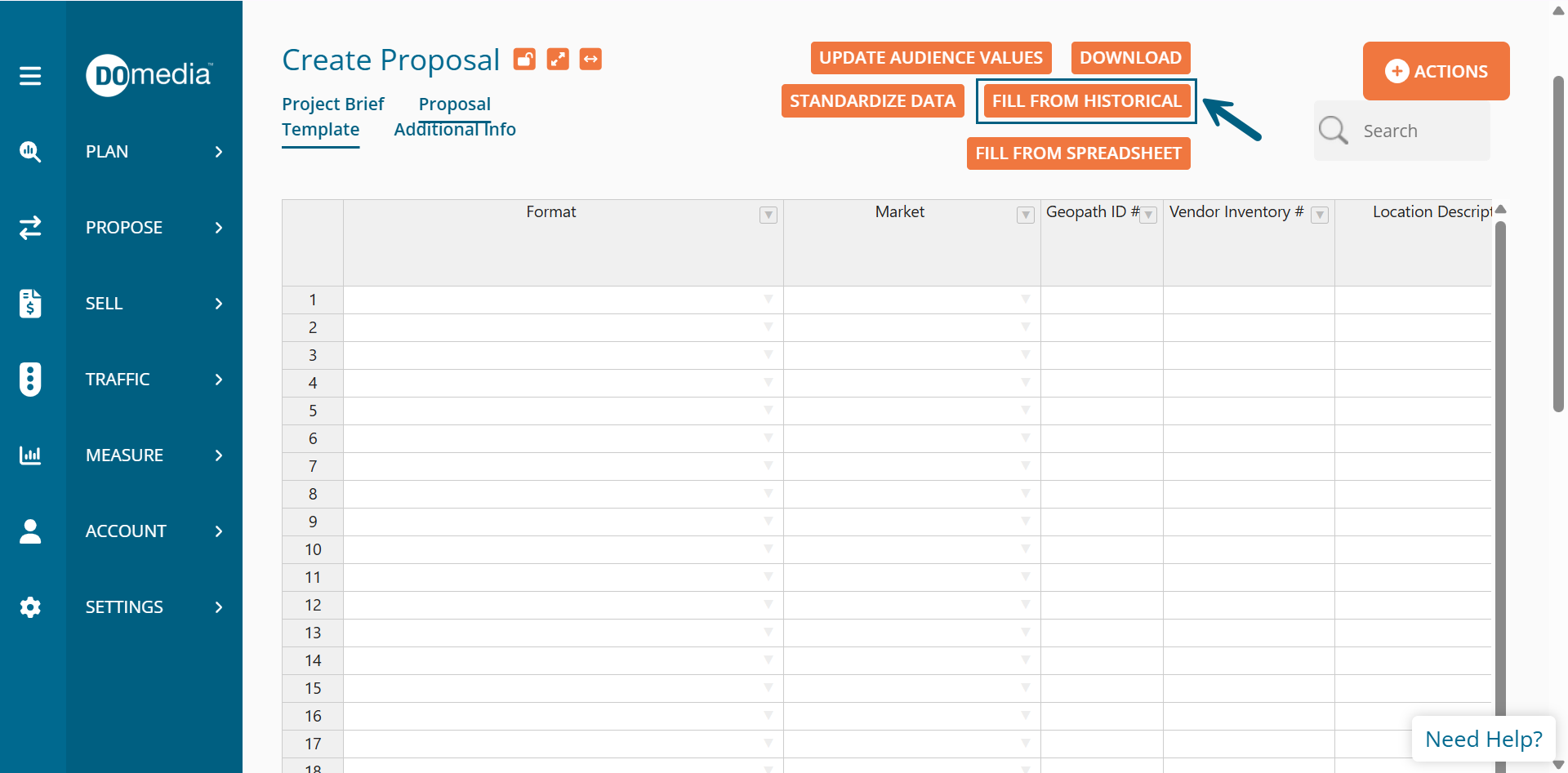The height and width of the screenshot is (773, 1568).
Task: Toggle the lock icon beside Create Proposal
Action: [x=524, y=60]
